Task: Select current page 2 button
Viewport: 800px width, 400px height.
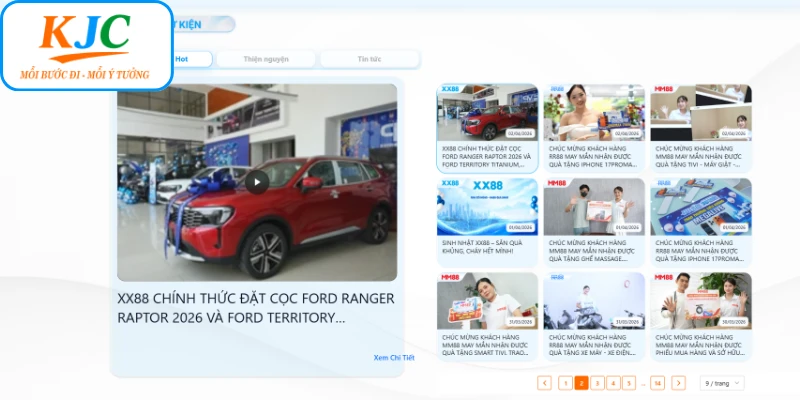Action: (x=581, y=383)
